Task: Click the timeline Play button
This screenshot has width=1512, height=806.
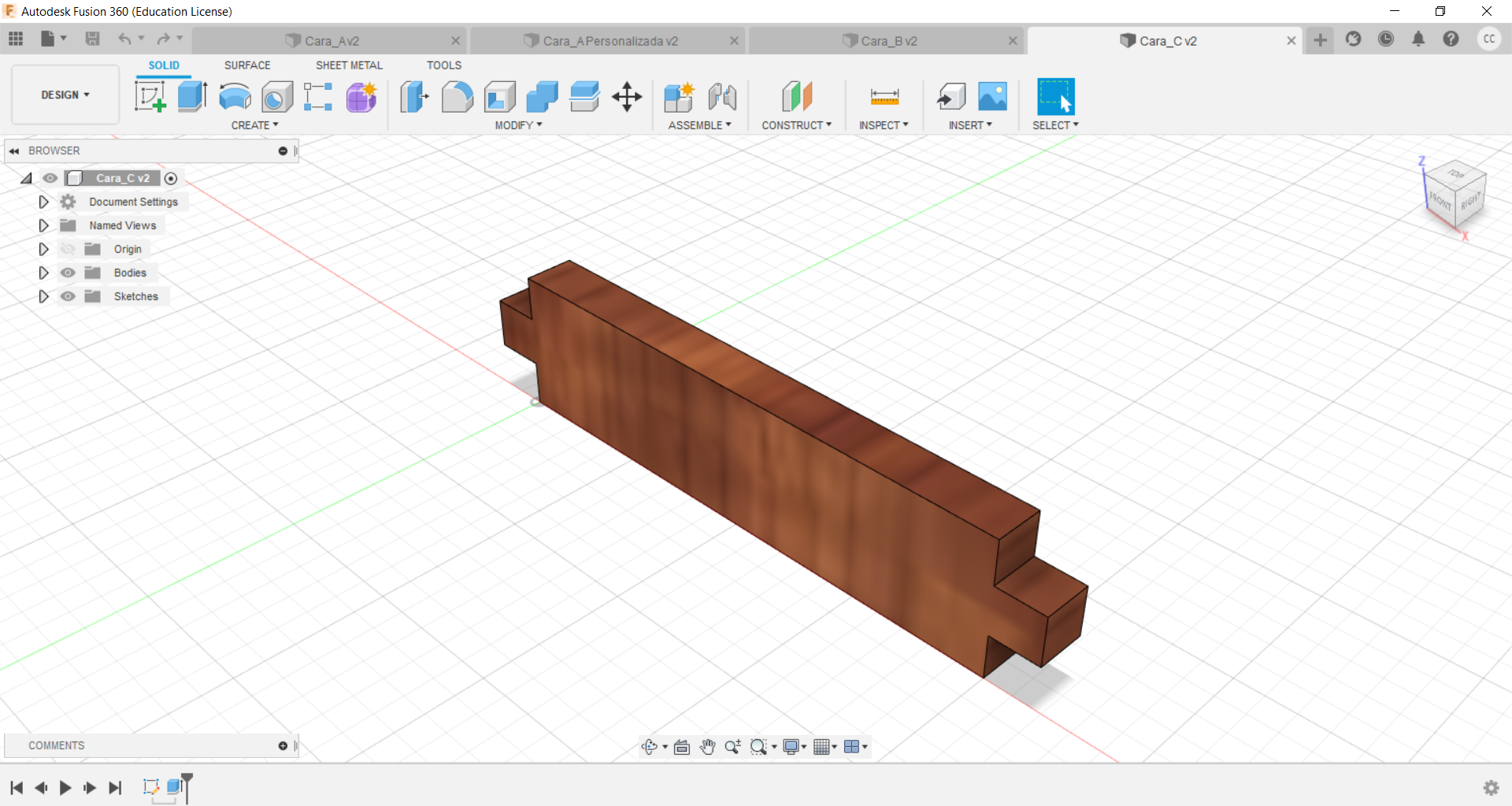Action: (x=65, y=787)
